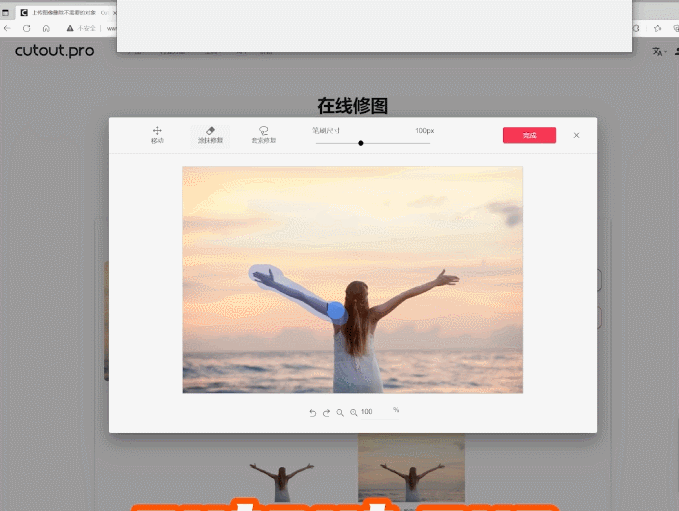Click the blue brush cursor circle
679x511 pixels.
pos(336,311)
